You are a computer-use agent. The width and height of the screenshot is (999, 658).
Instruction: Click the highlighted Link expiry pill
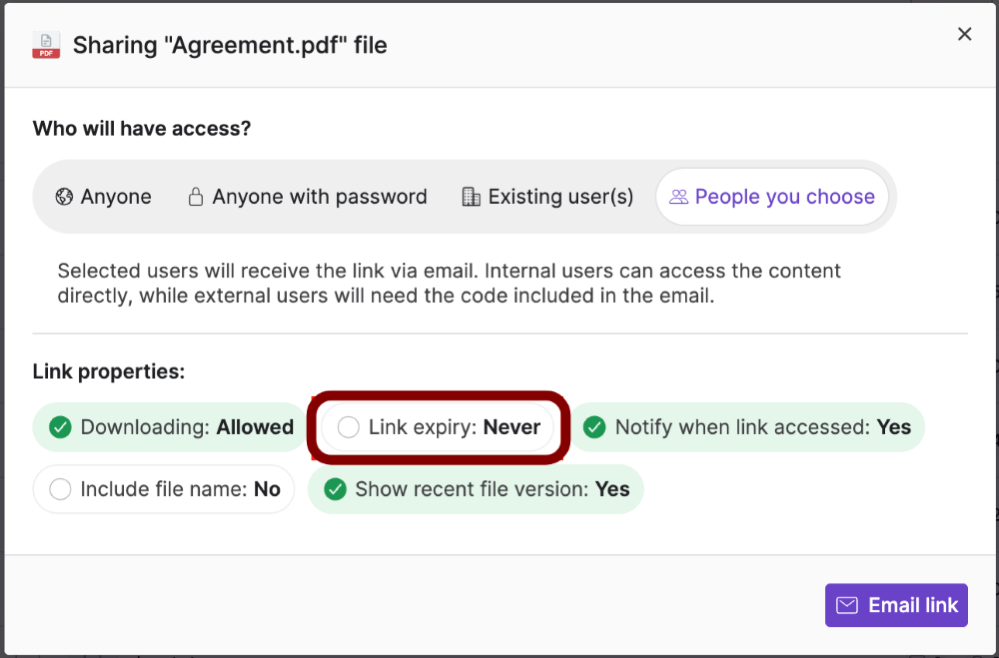(x=438, y=427)
